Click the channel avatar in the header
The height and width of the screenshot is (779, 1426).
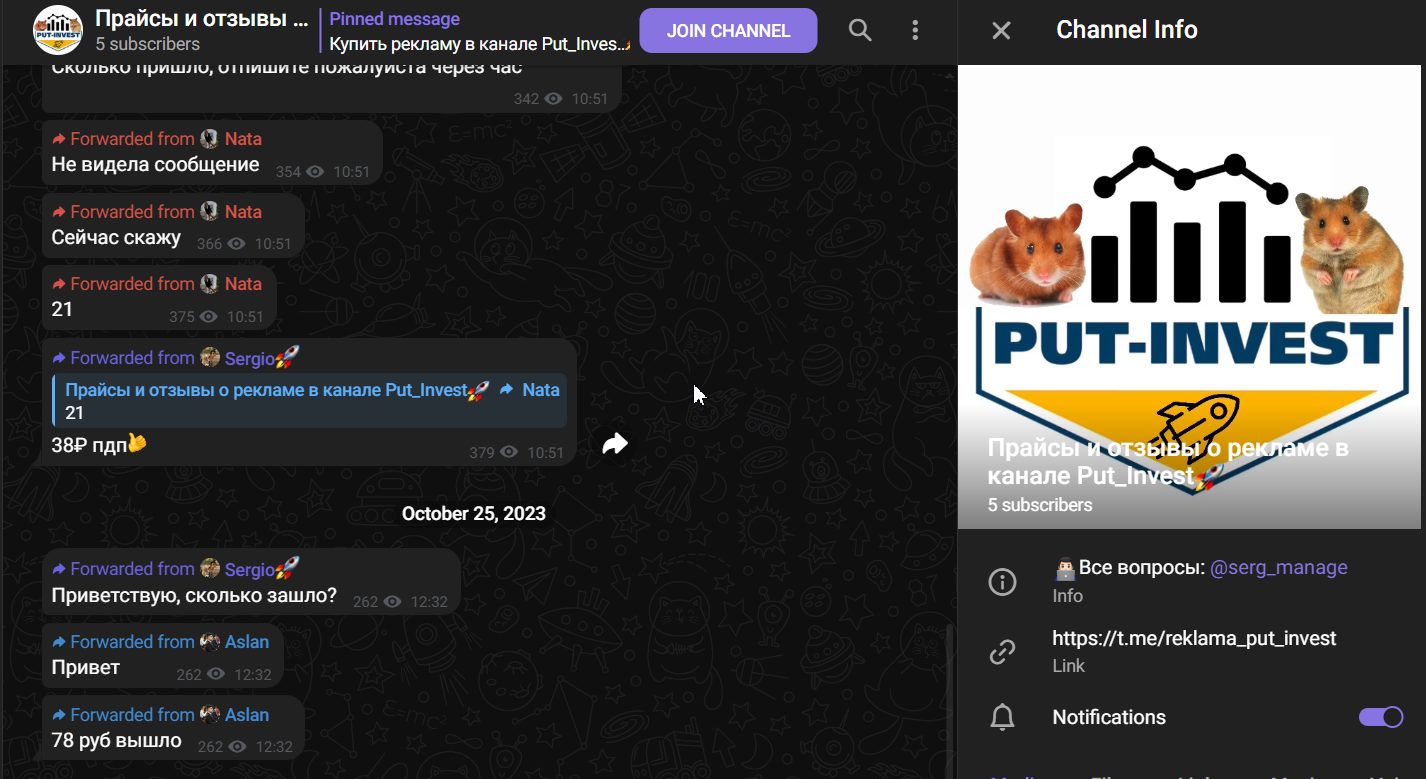58,30
